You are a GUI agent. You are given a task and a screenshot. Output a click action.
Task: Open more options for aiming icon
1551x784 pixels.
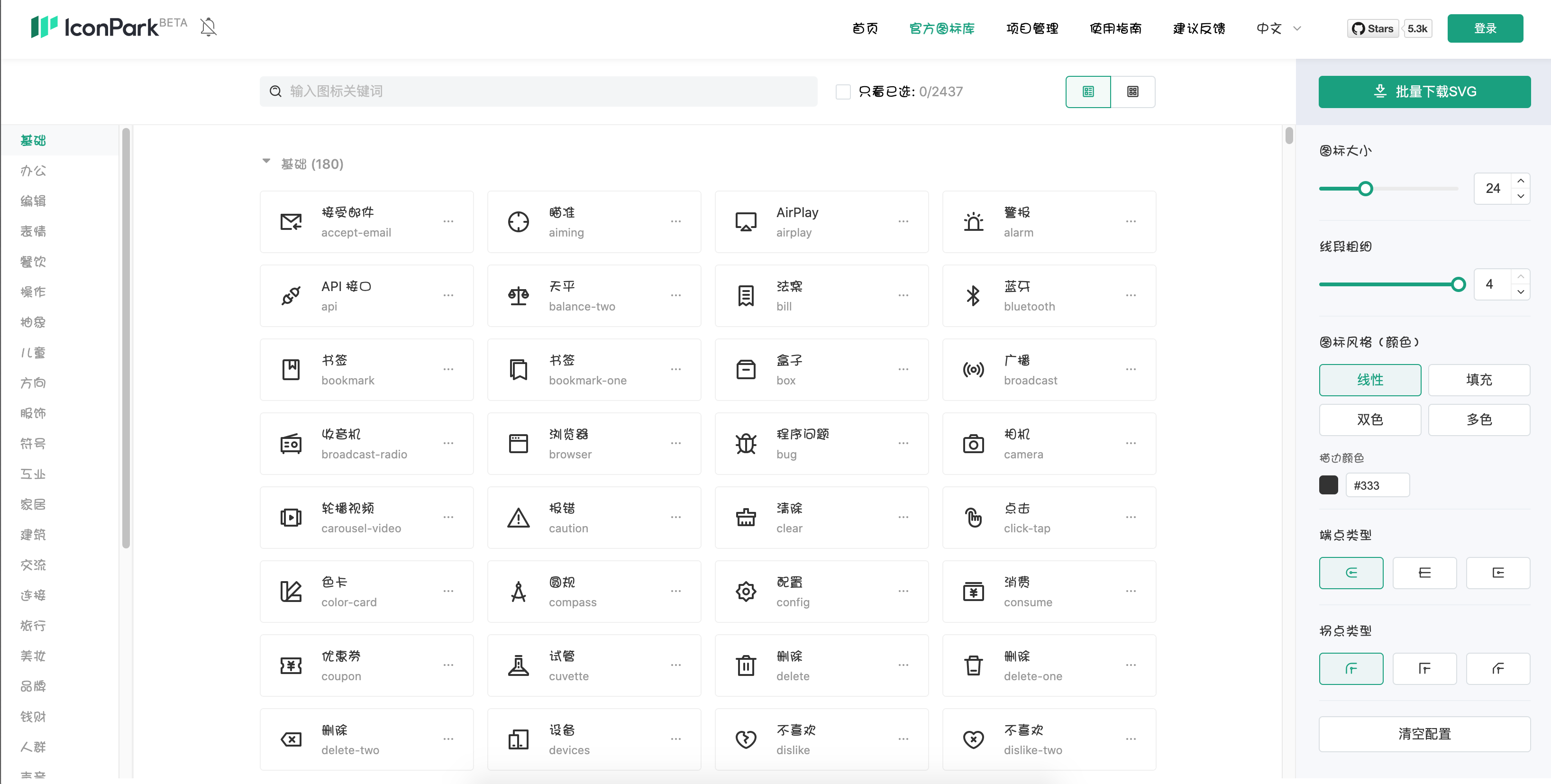pos(675,221)
